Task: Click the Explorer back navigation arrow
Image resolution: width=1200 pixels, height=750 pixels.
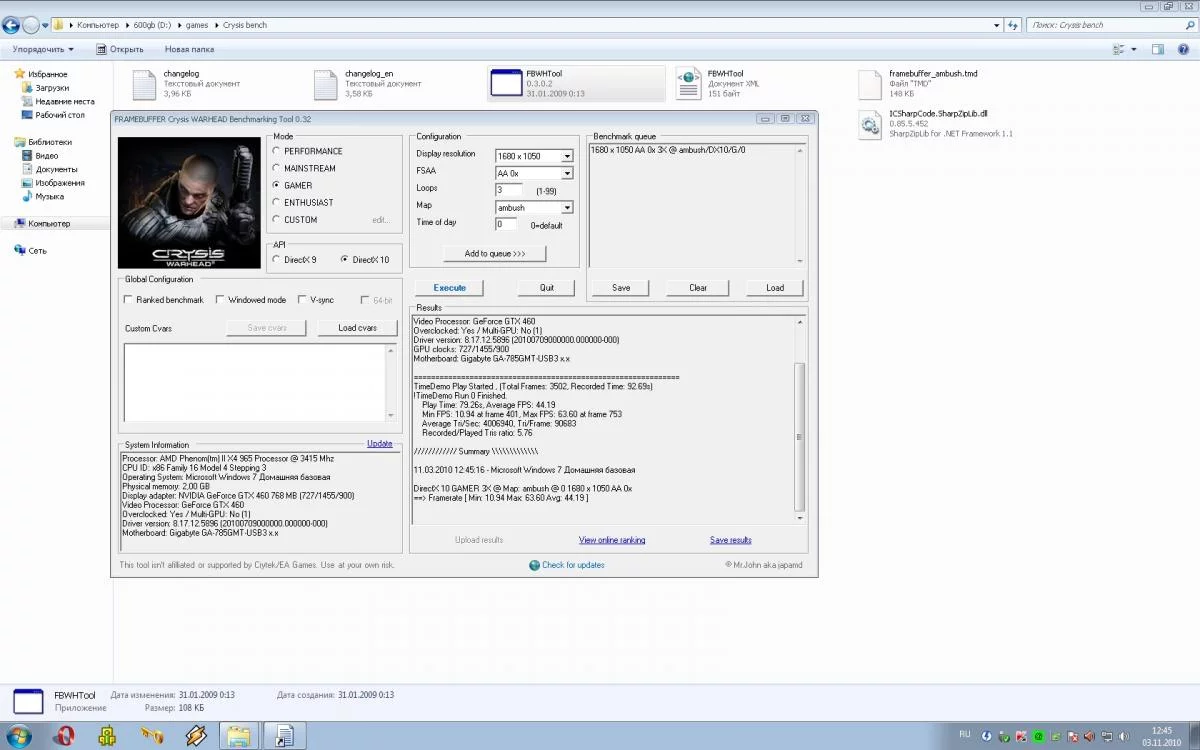Action: (12, 25)
